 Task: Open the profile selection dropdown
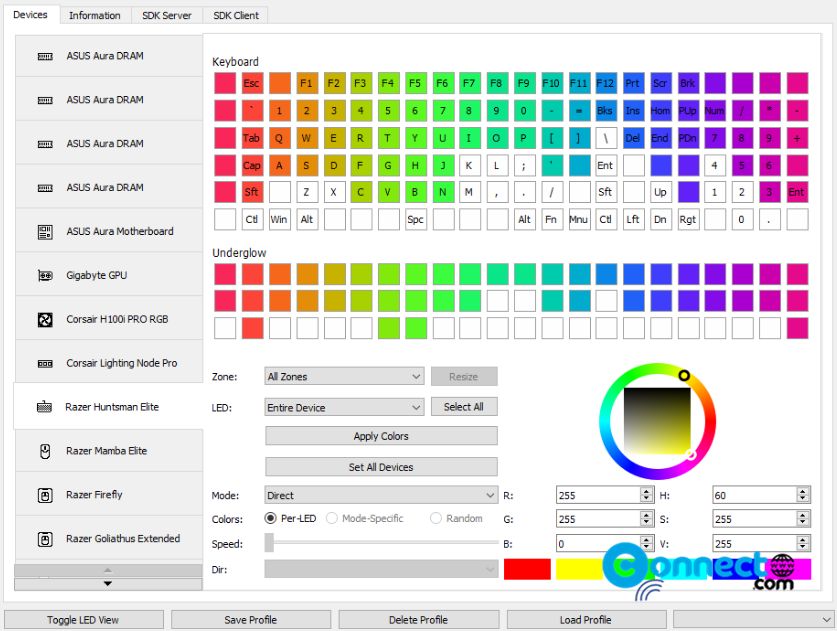tap(753, 620)
